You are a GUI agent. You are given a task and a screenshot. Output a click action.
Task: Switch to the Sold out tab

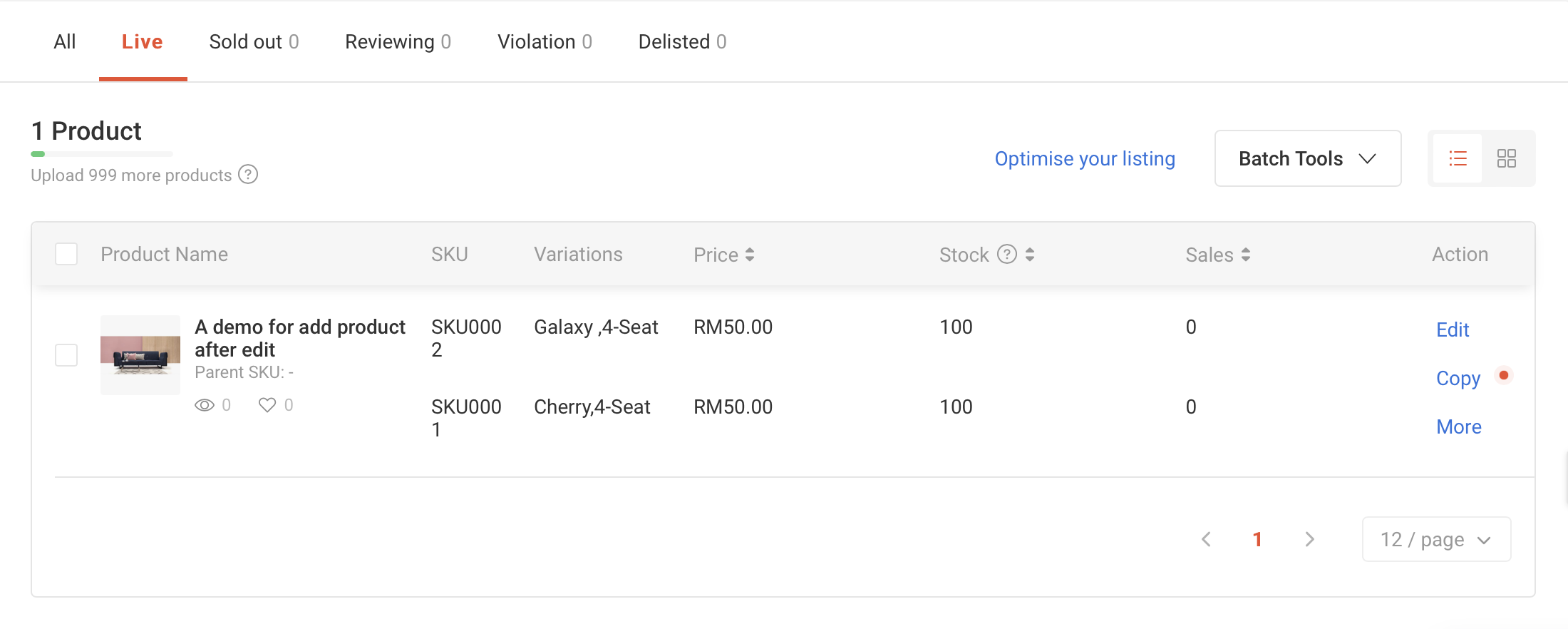(x=254, y=41)
